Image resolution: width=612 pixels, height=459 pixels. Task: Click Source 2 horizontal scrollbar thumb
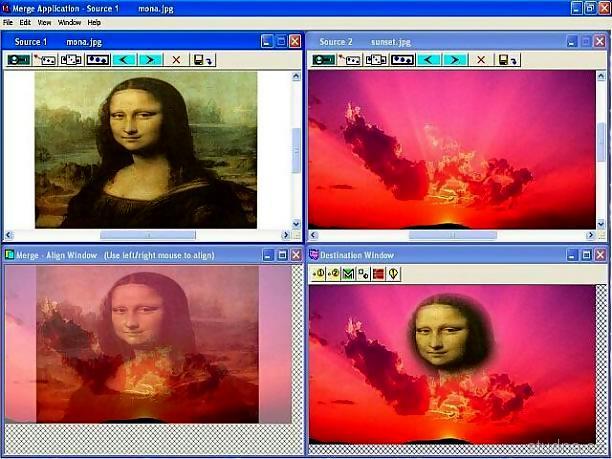(x=453, y=235)
